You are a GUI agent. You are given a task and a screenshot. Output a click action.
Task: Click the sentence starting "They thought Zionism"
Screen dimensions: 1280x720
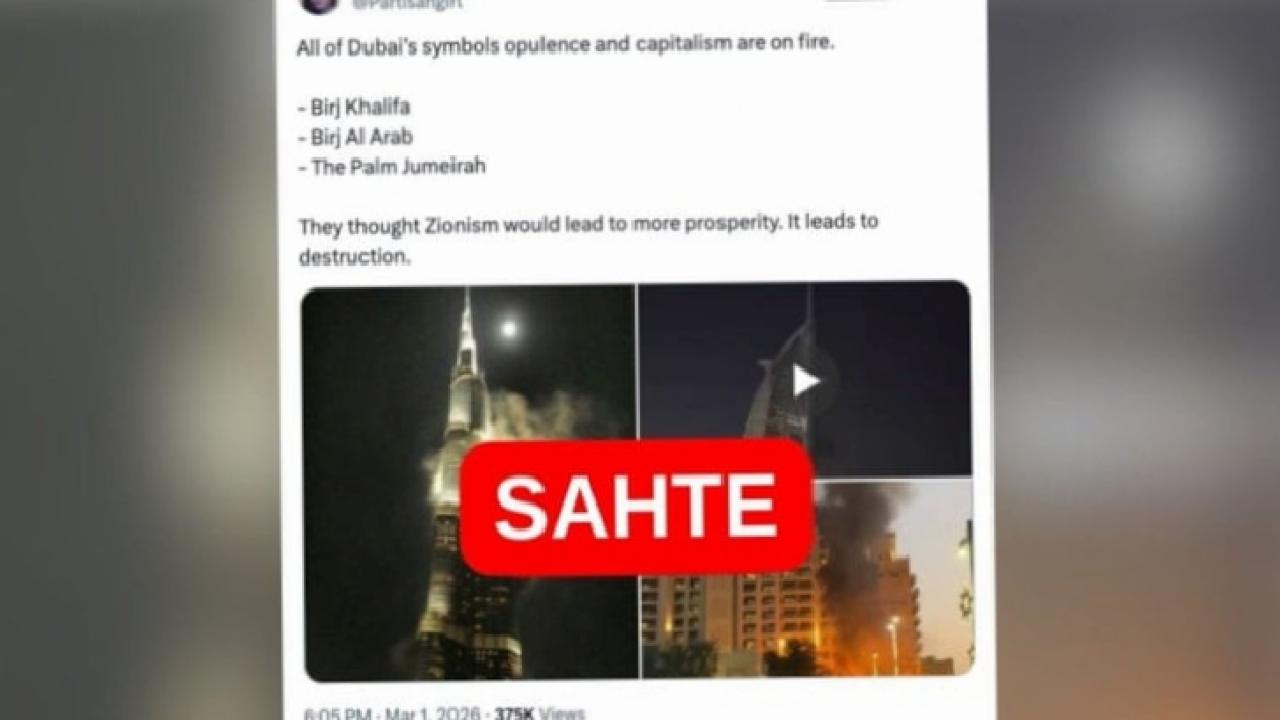588,223
